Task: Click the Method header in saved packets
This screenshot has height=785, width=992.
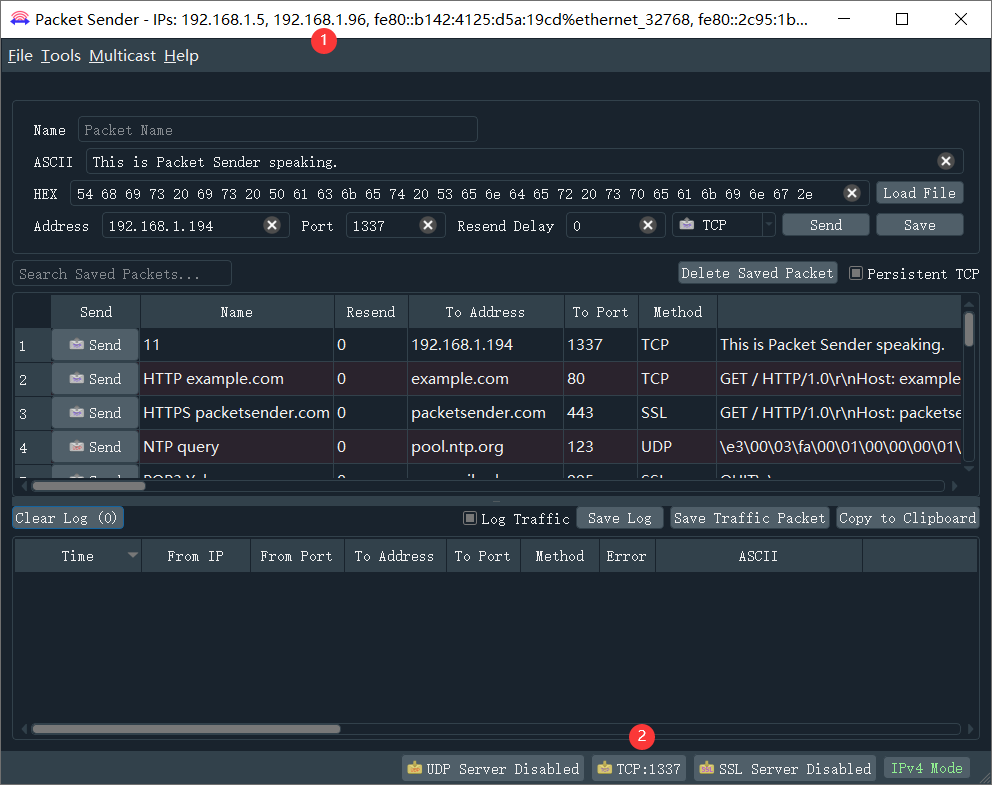Action: [x=678, y=312]
